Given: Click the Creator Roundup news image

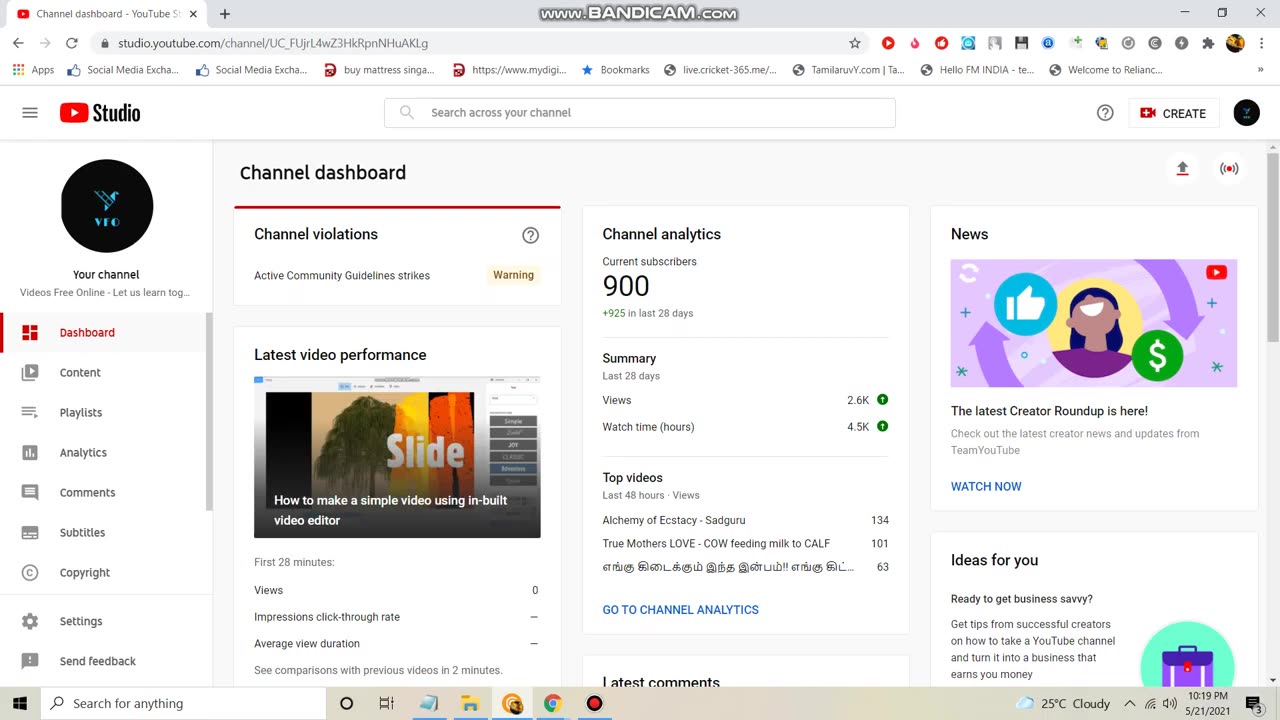Looking at the screenshot, I should [1094, 323].
